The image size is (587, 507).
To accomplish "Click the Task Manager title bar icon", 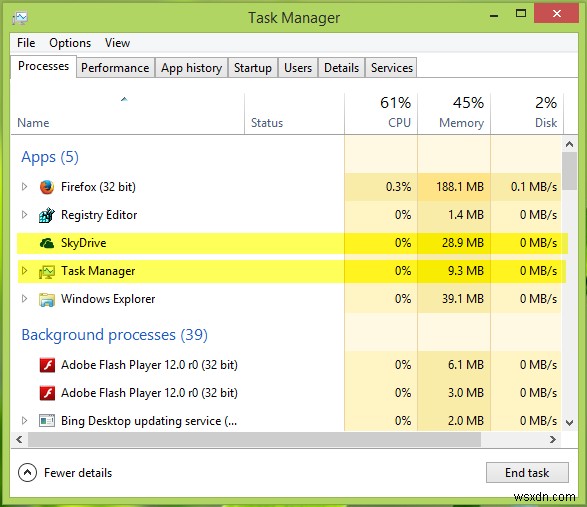I will coord(20,18).
